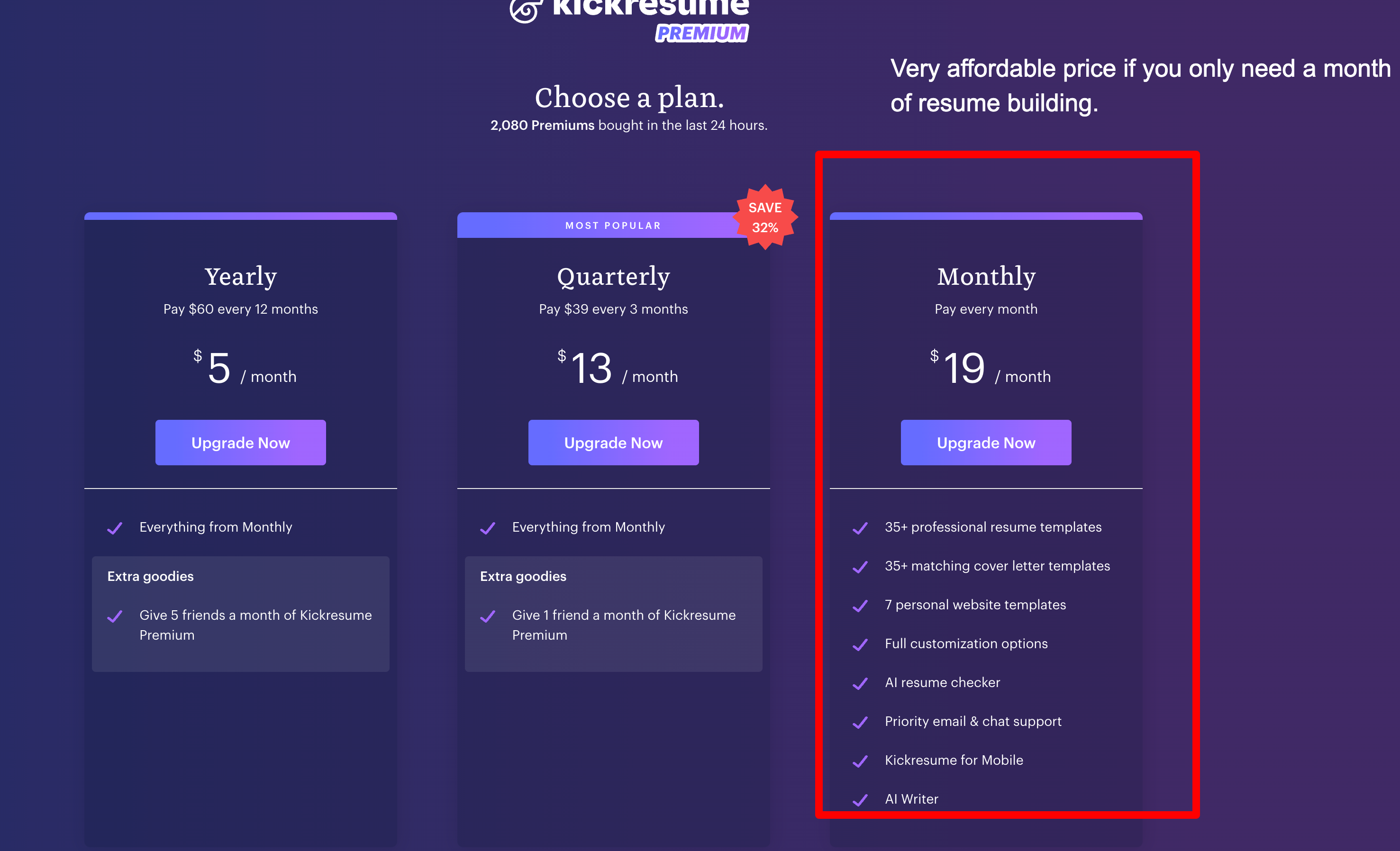The image size is (1400, 851).
Task: Click the Yearly $5 per month price
Action: [x=245, y=368]
